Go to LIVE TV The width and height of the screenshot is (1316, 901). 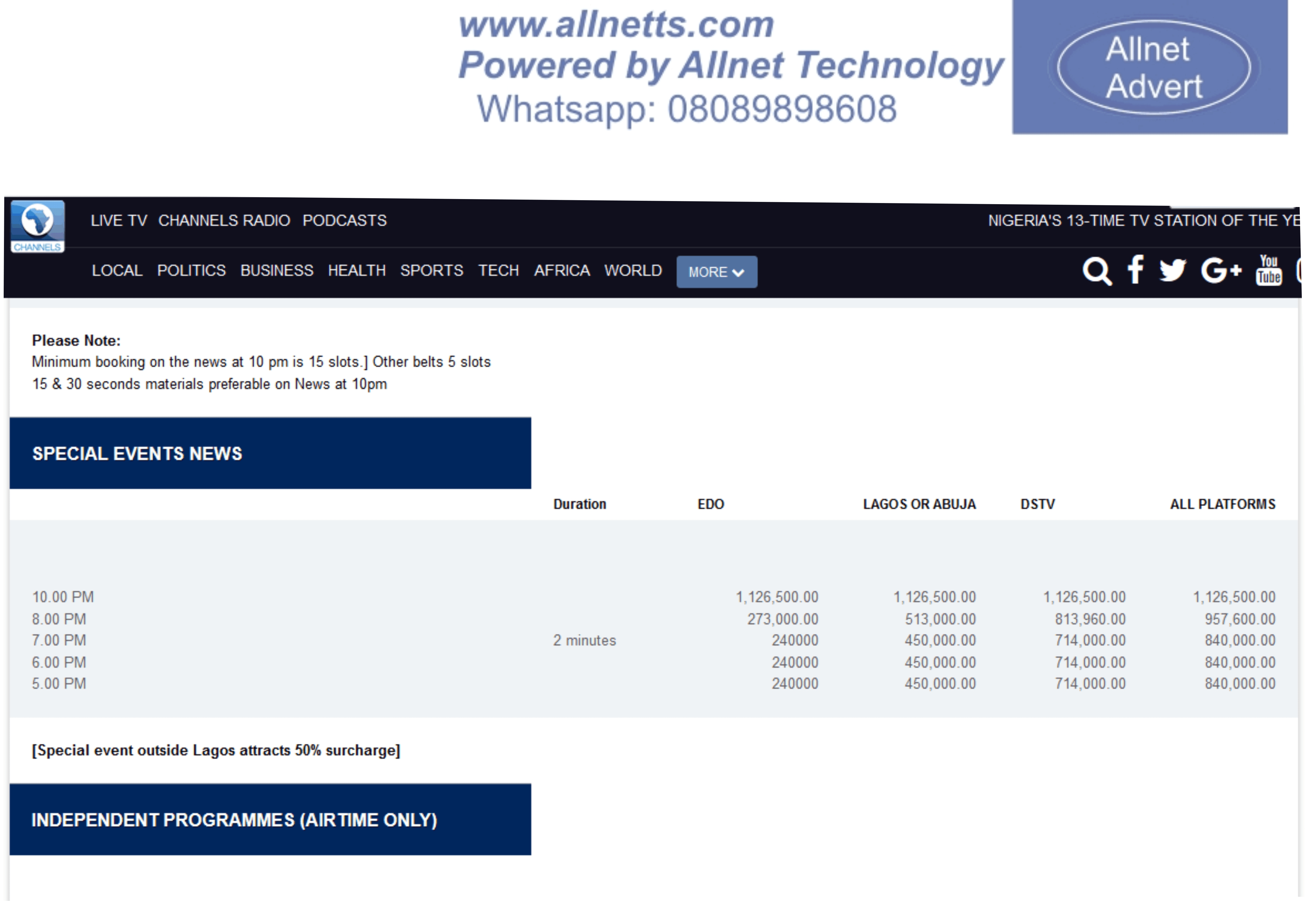click(x=119, y=221)
